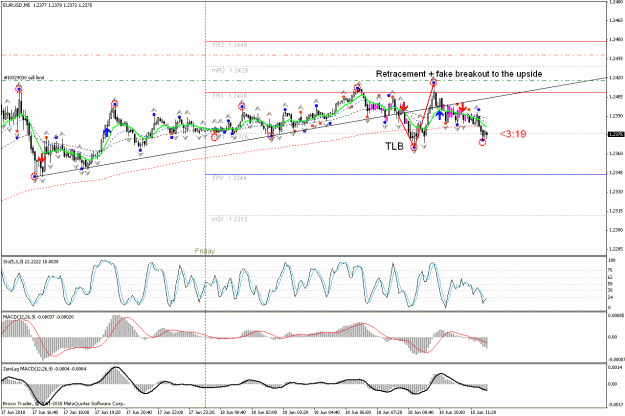625x416 pixels.
Task: Click the 100 level on Stochastic scale
Action: point(612,260)
